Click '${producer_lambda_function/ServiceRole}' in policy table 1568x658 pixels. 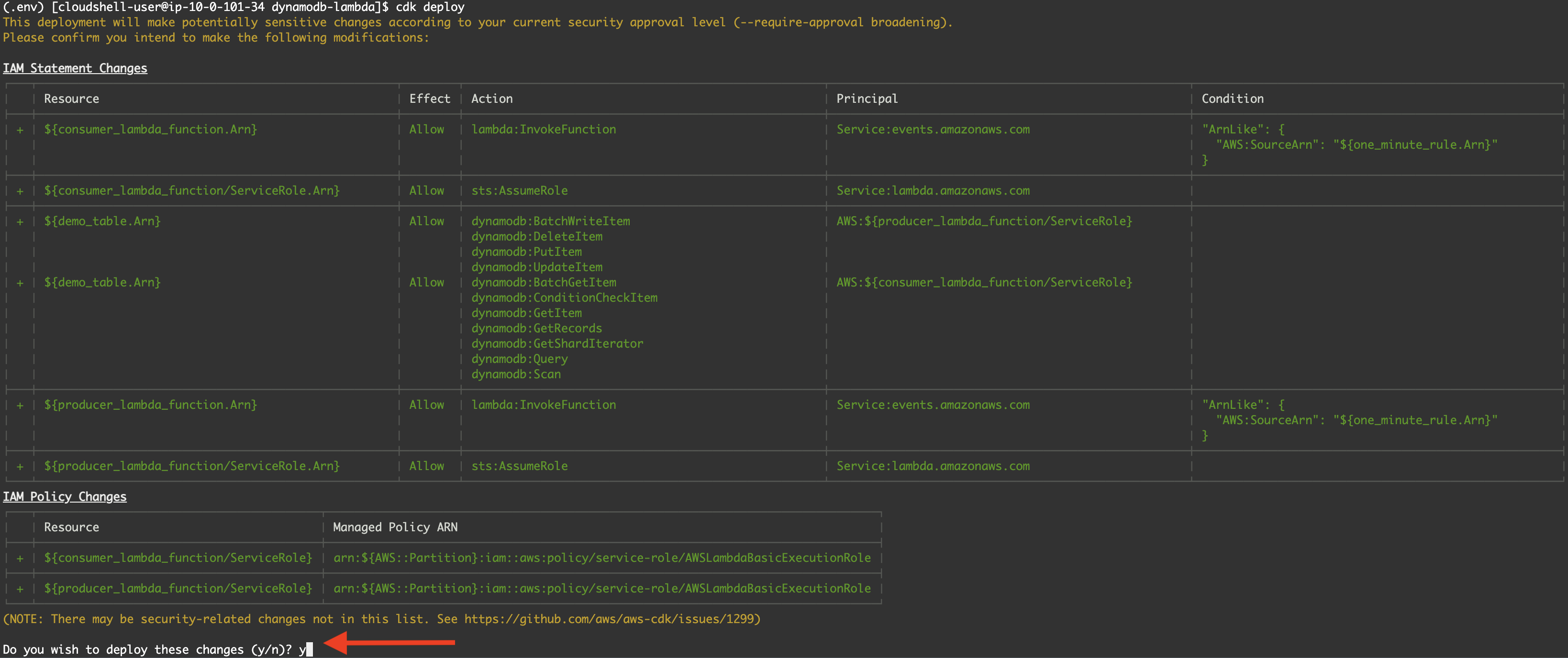pos(178,589)
